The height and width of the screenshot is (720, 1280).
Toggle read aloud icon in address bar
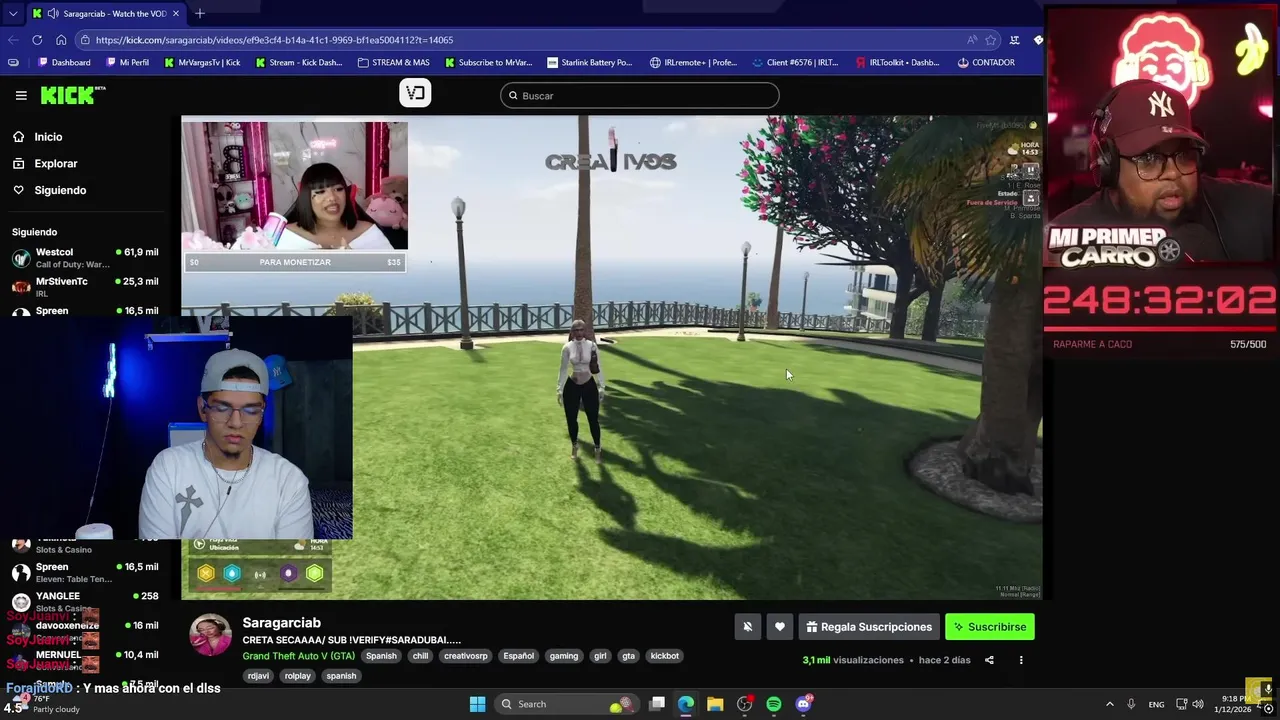[972, 40]
